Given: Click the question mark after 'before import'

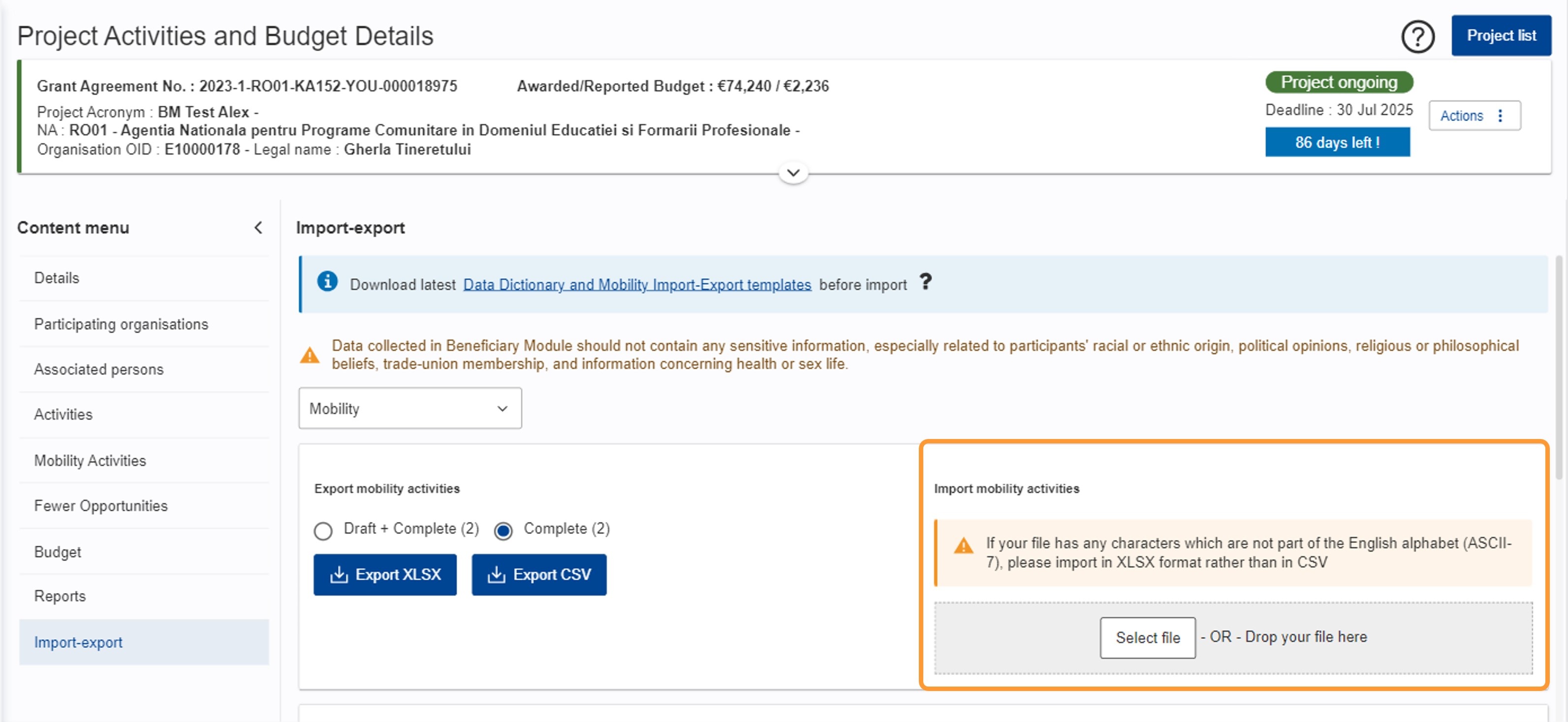Looking at the screenshot, I should pos(925,282).
